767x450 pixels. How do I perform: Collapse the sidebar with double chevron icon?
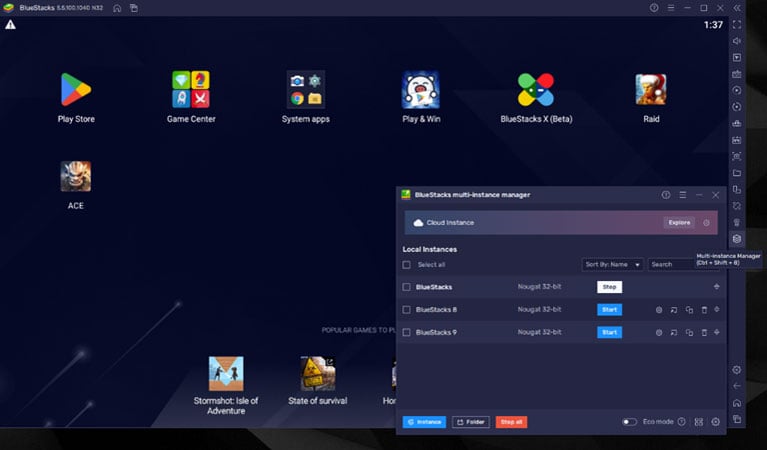pos(737,8)
